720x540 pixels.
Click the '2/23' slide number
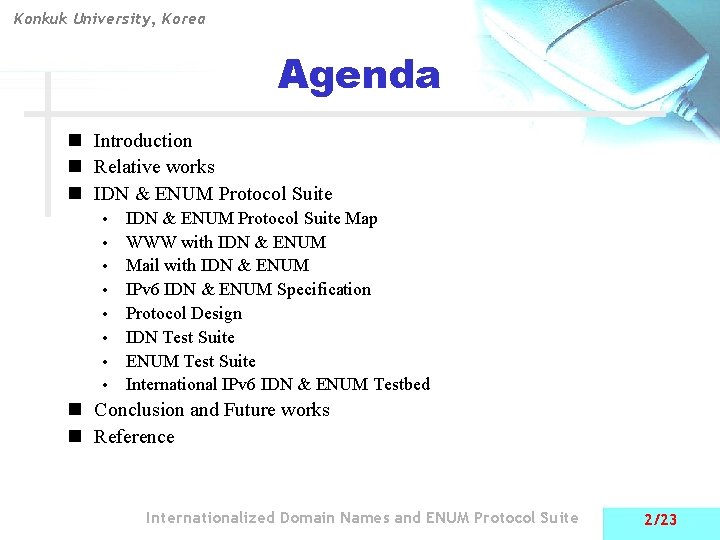660,520
